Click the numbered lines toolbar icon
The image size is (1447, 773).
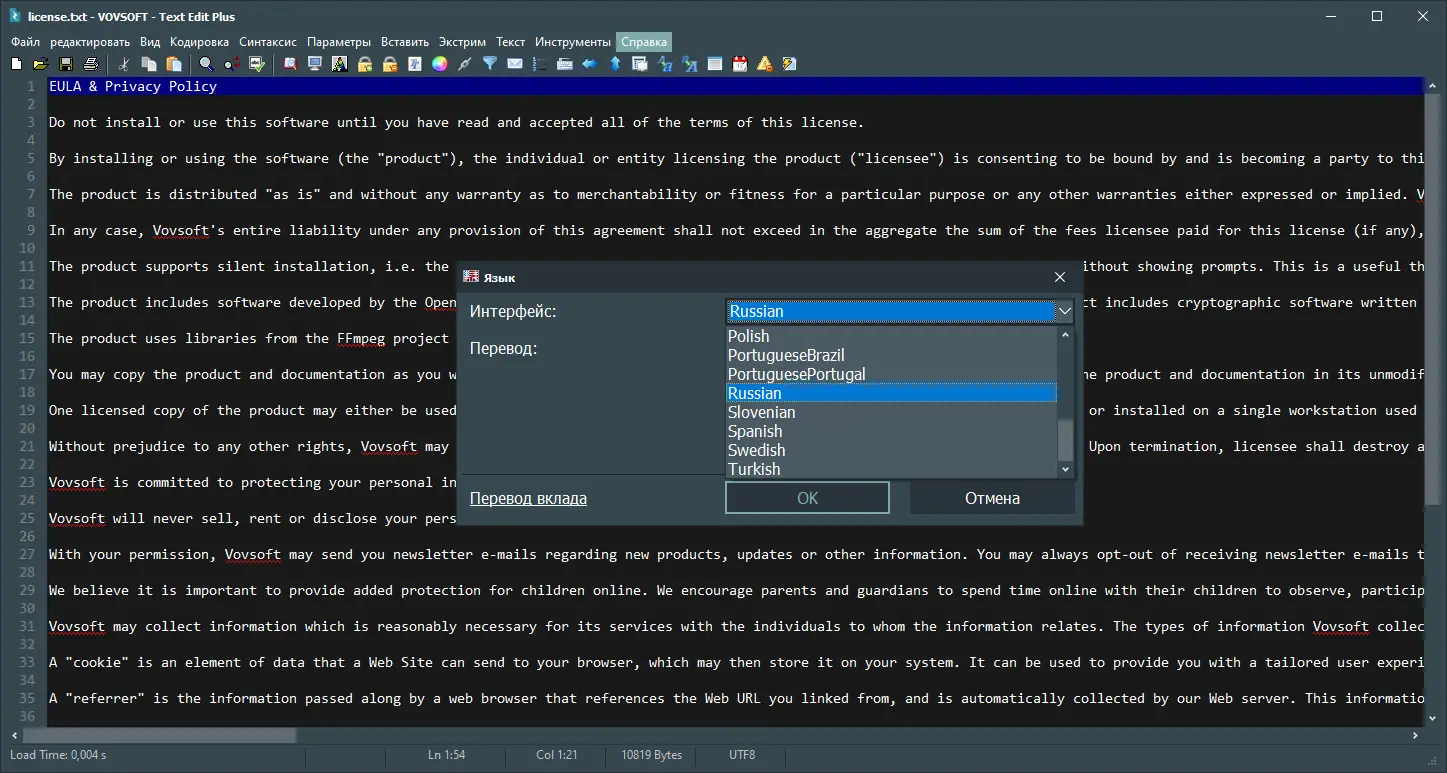pyautogui.click(x=540, y=64)
